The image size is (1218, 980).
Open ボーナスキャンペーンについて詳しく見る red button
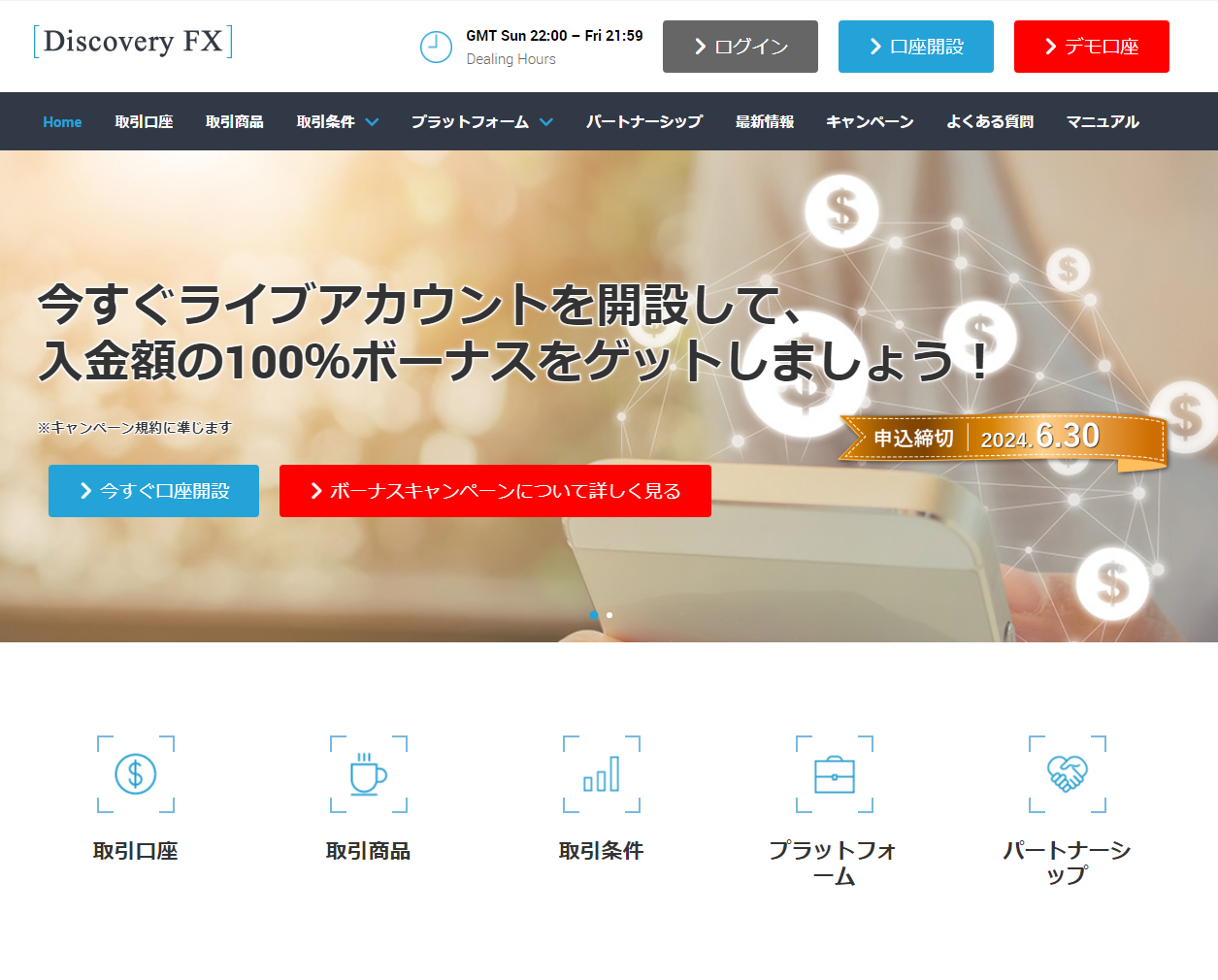(x=495, y=491)
